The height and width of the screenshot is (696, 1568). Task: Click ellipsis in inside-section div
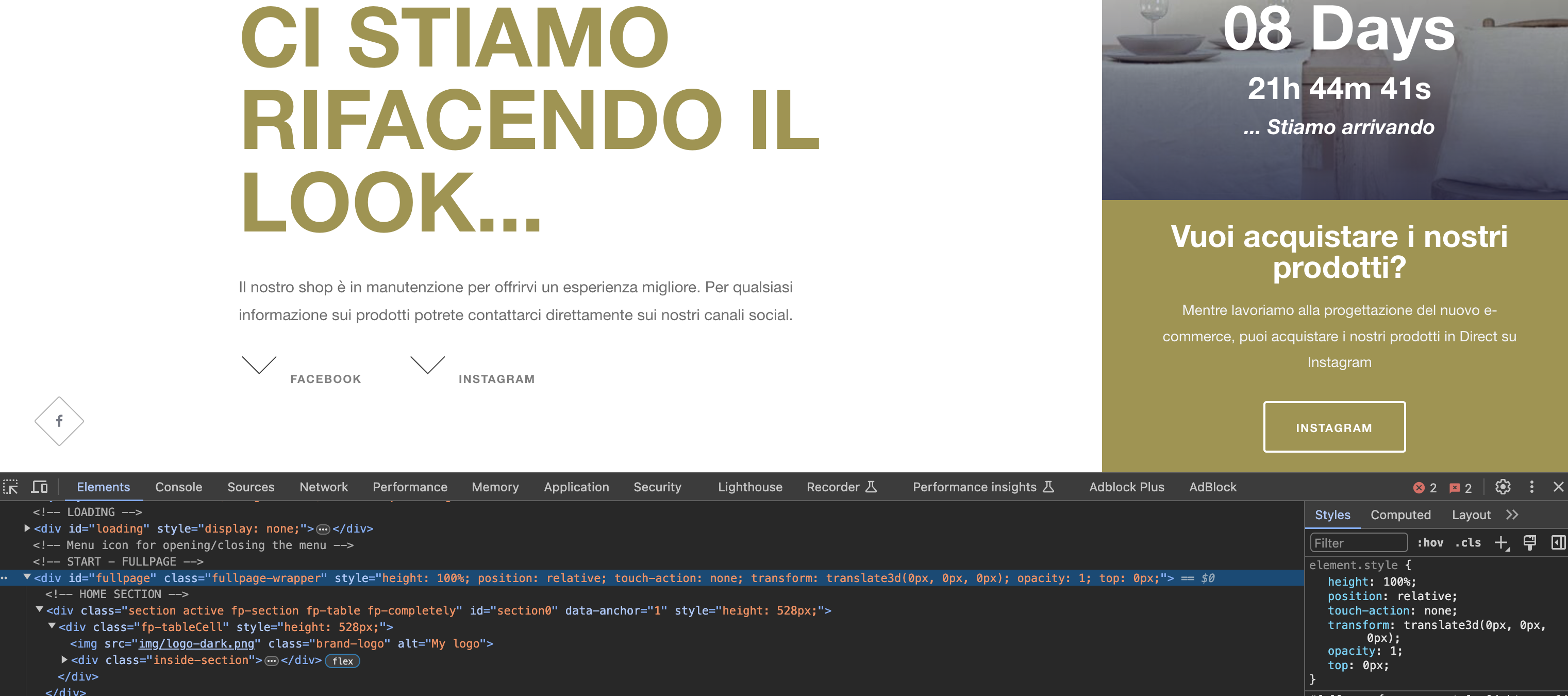(272, 660)
